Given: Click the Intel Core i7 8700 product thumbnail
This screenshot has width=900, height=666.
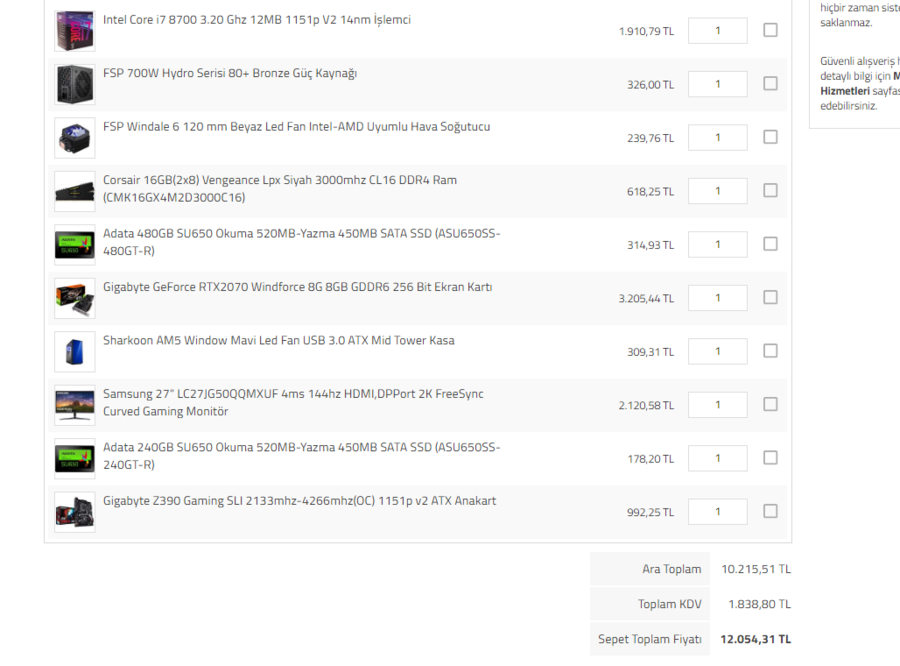Looking at the screenshot, I should (x=75, y=31).
